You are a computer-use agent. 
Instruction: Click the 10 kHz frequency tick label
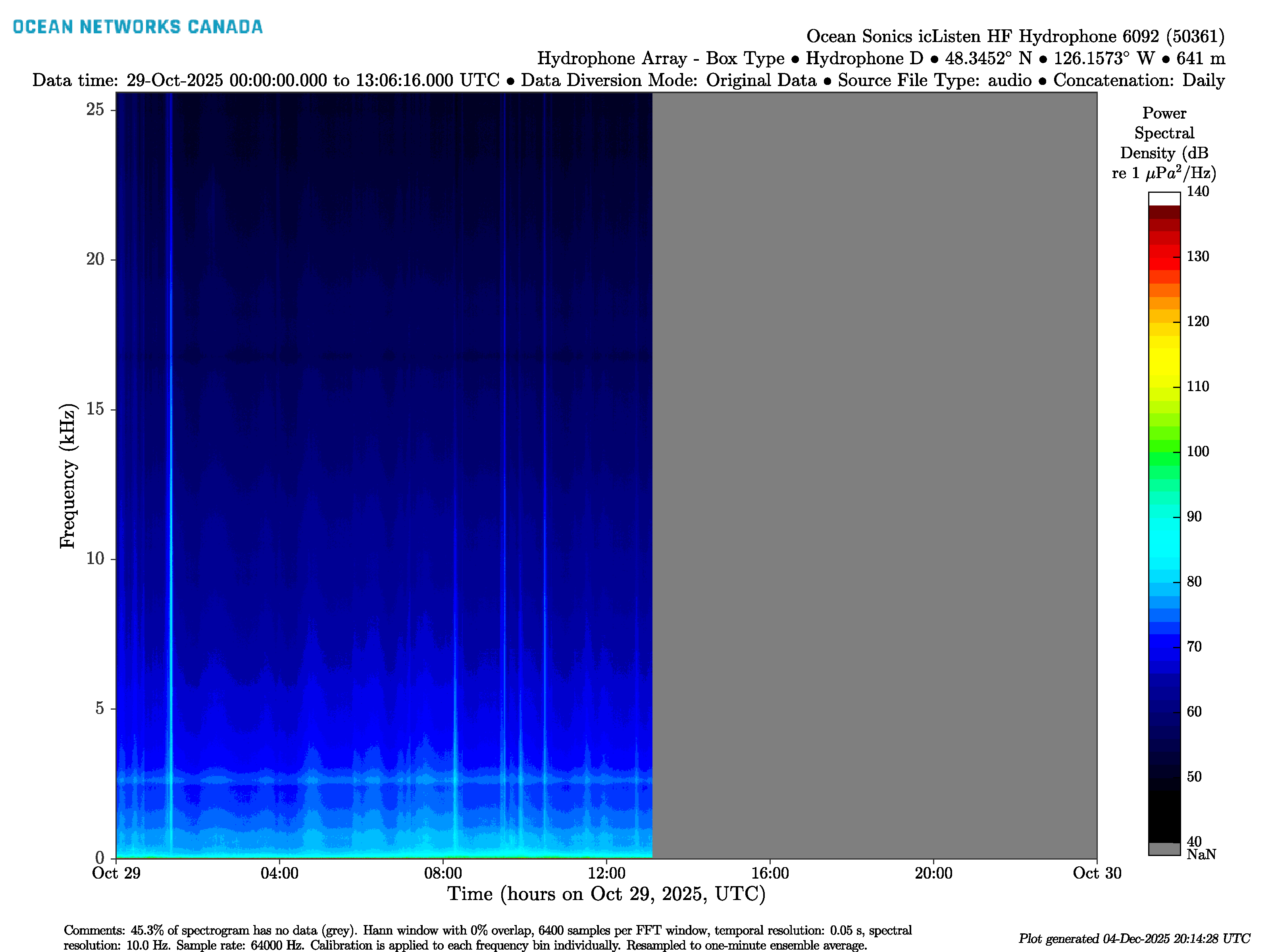95,559
